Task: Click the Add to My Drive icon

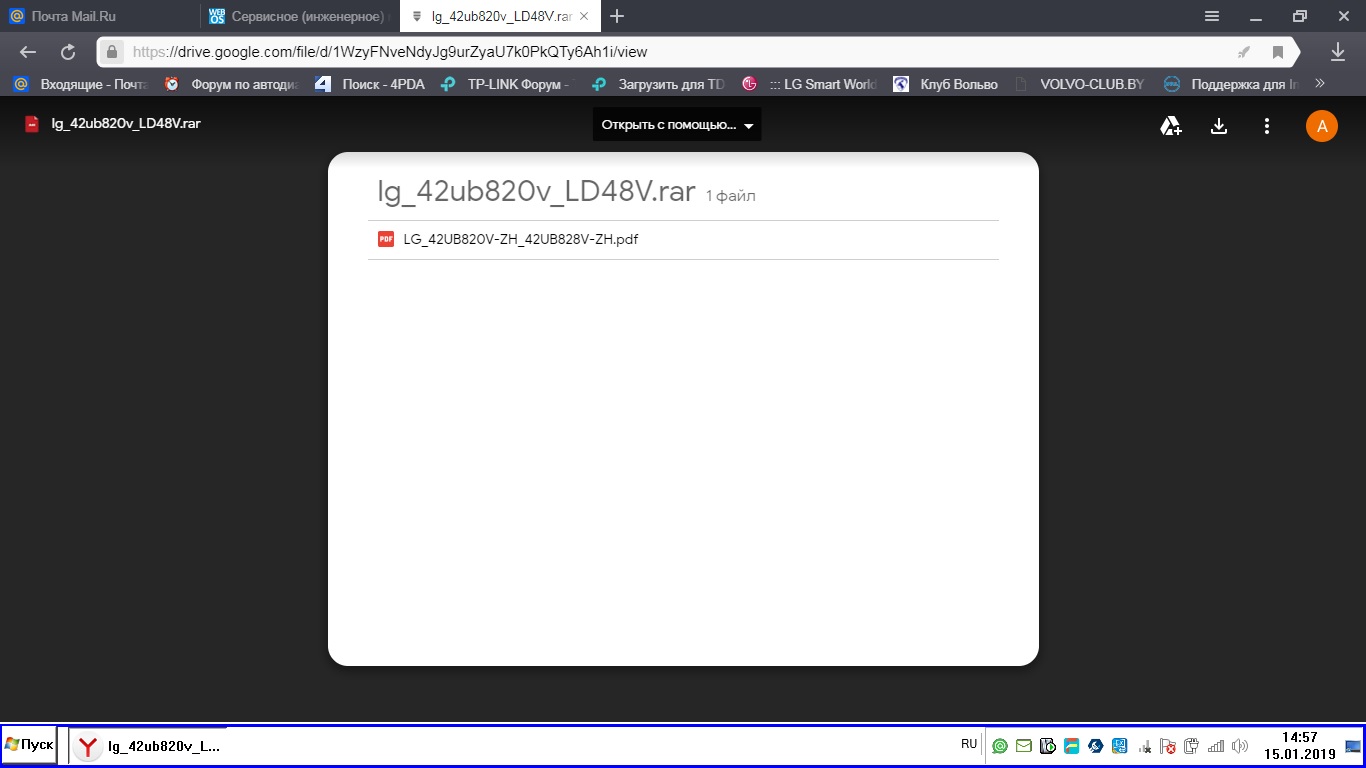Action: coord(1170,126)
